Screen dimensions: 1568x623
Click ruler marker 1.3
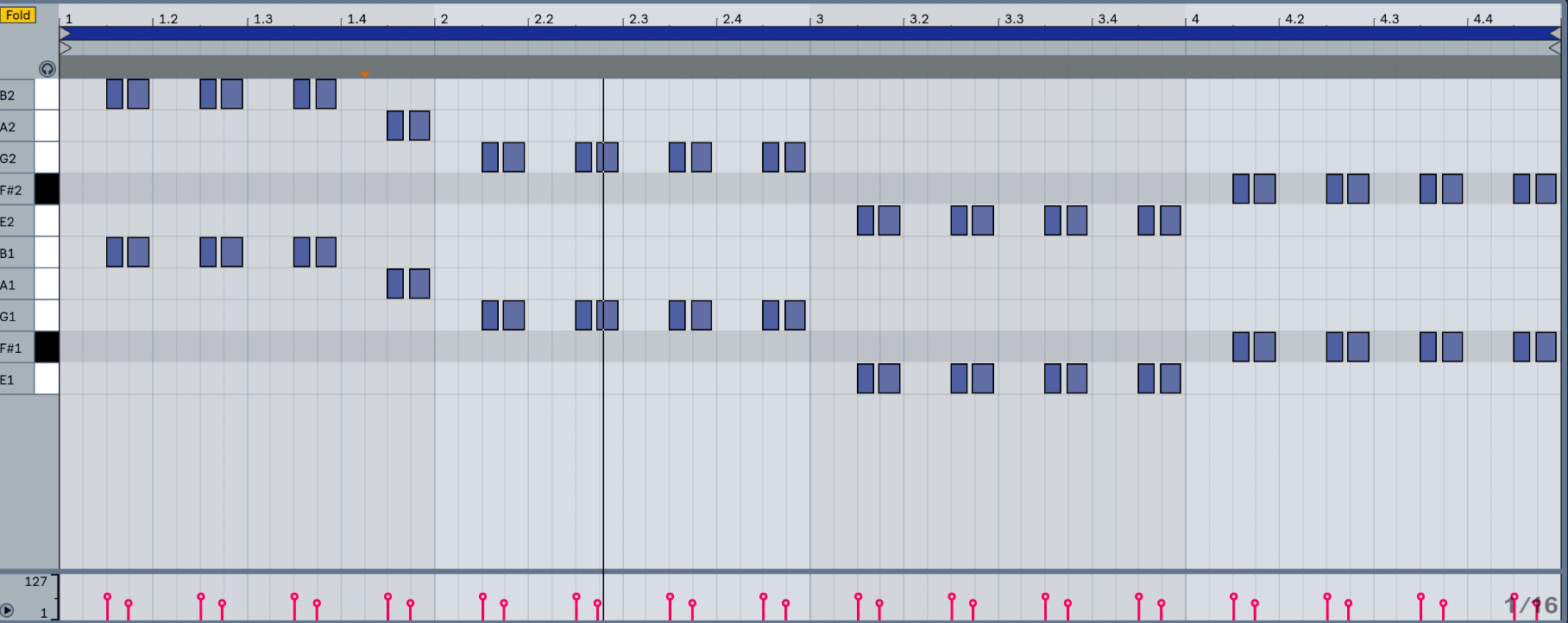[262, 18]
